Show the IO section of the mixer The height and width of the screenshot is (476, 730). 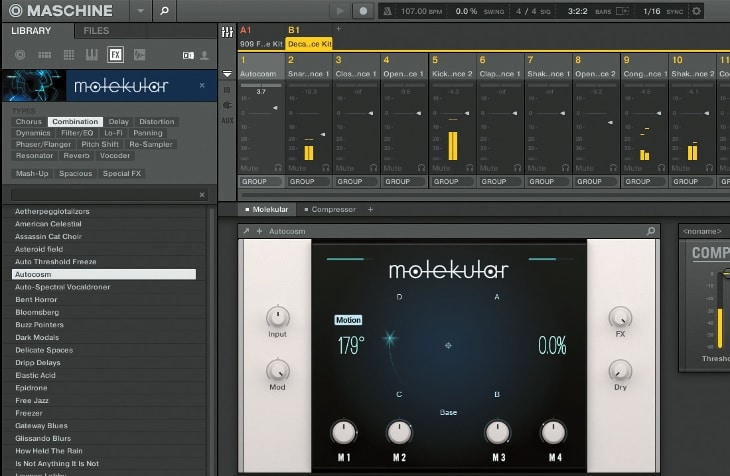point(227,90)
